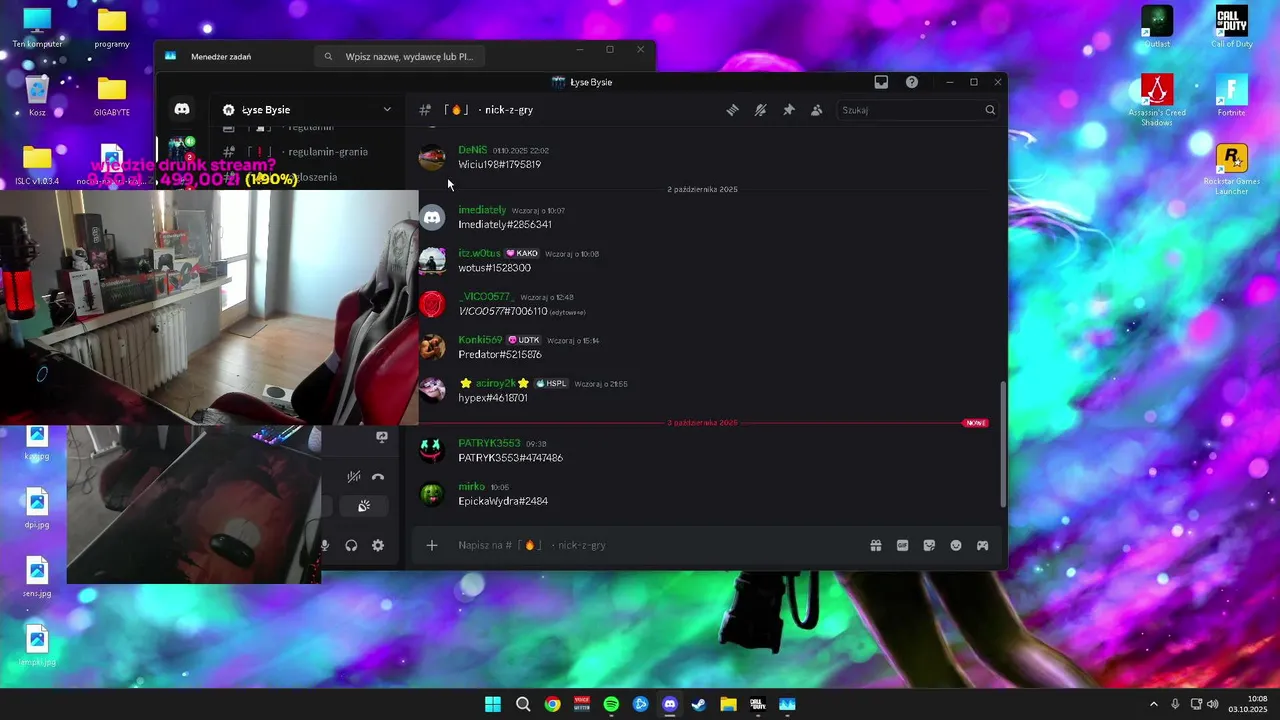The width and height of the screenshot is (1280, 720).
Task: Open GIF picker icon
Action: click(903, 545)
